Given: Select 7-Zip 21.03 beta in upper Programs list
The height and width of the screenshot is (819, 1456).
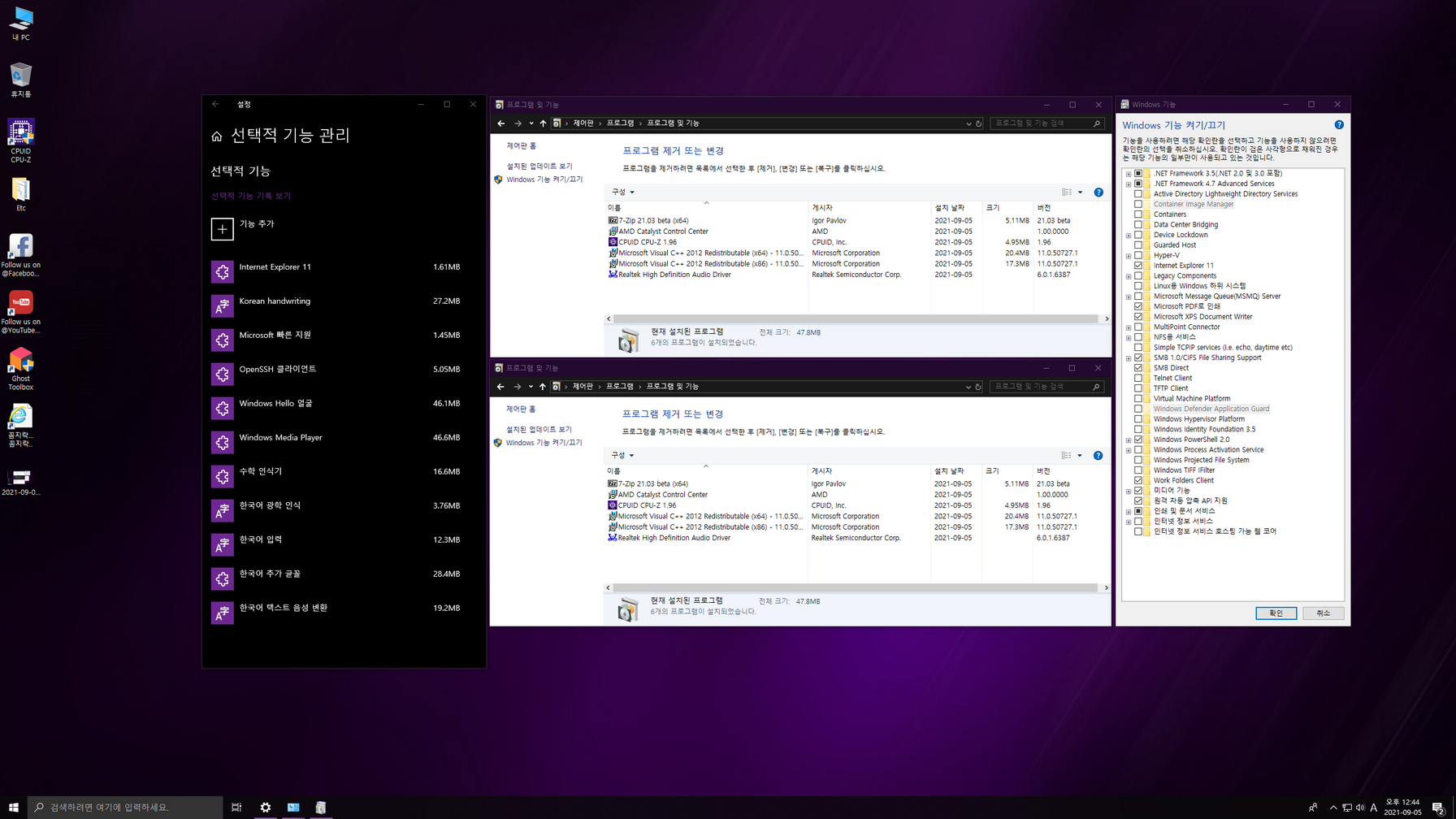Looking at the screenshot, I should pos(653,220).
